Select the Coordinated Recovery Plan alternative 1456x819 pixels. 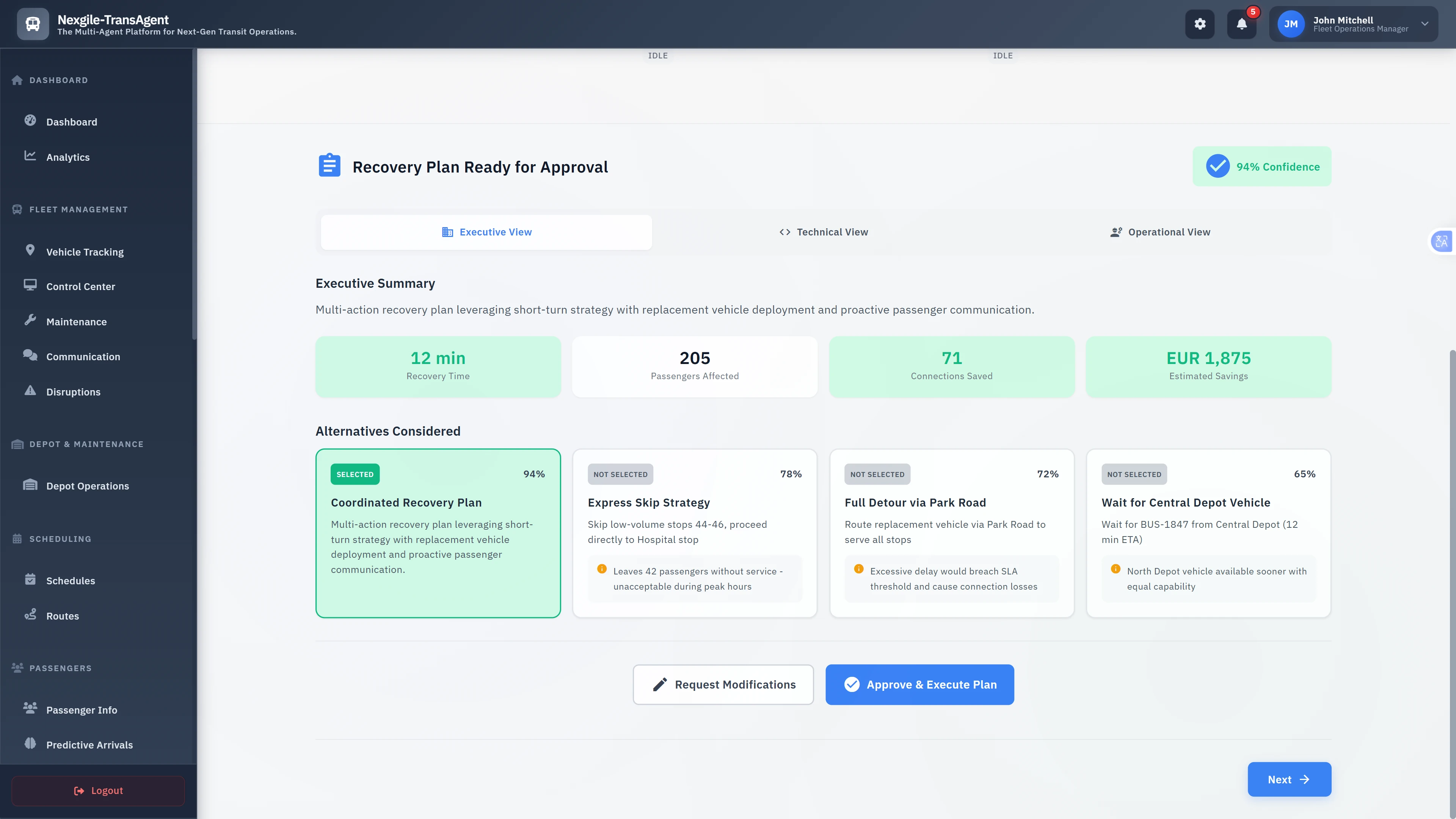pyautogui.click(x=438, y=532)
